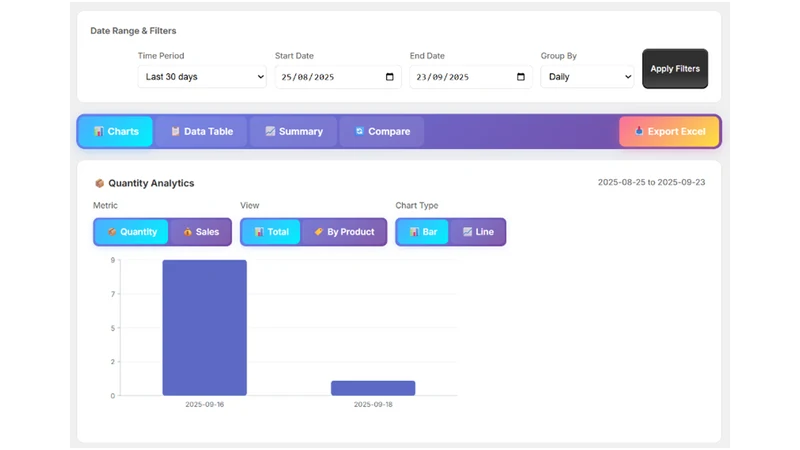
Task: Select the Quantity metric toggle
Action: click(132, 232)
